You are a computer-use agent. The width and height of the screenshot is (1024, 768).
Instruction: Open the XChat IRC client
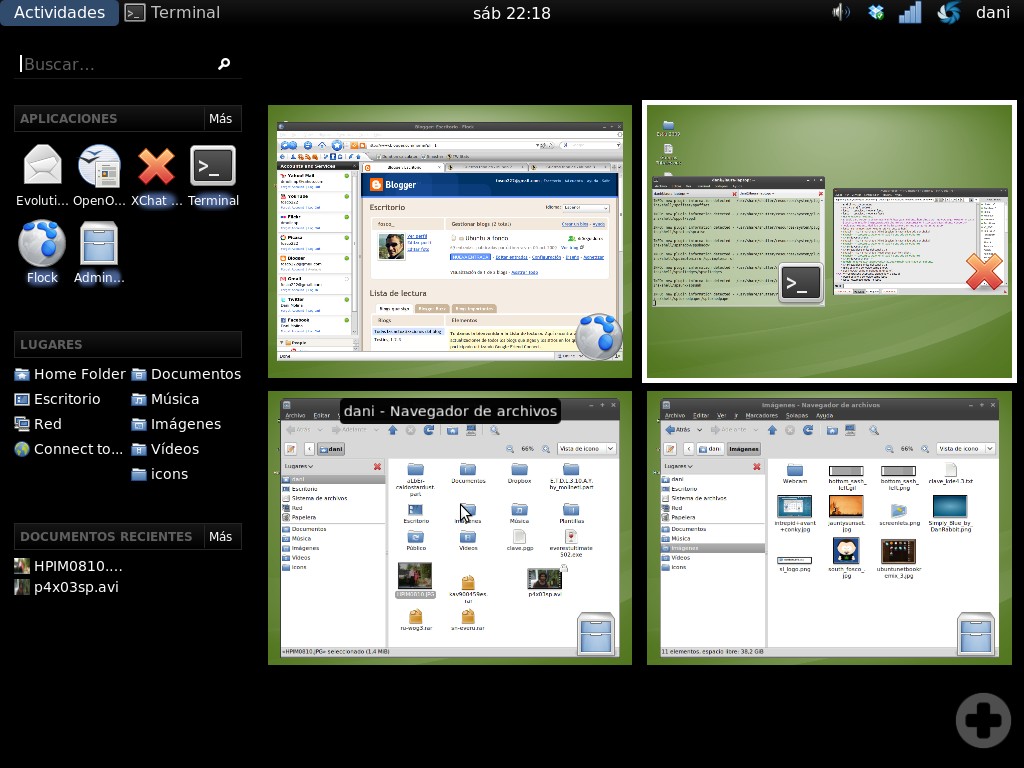156,165
